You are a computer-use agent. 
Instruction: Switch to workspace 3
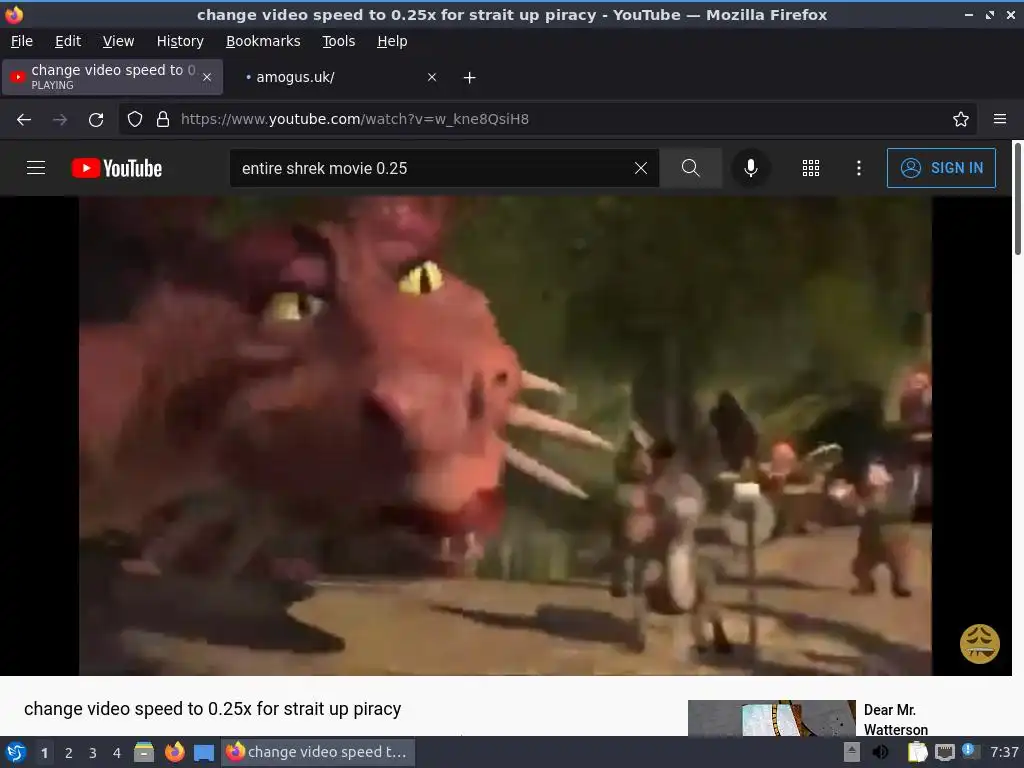[x=93, y=753]
